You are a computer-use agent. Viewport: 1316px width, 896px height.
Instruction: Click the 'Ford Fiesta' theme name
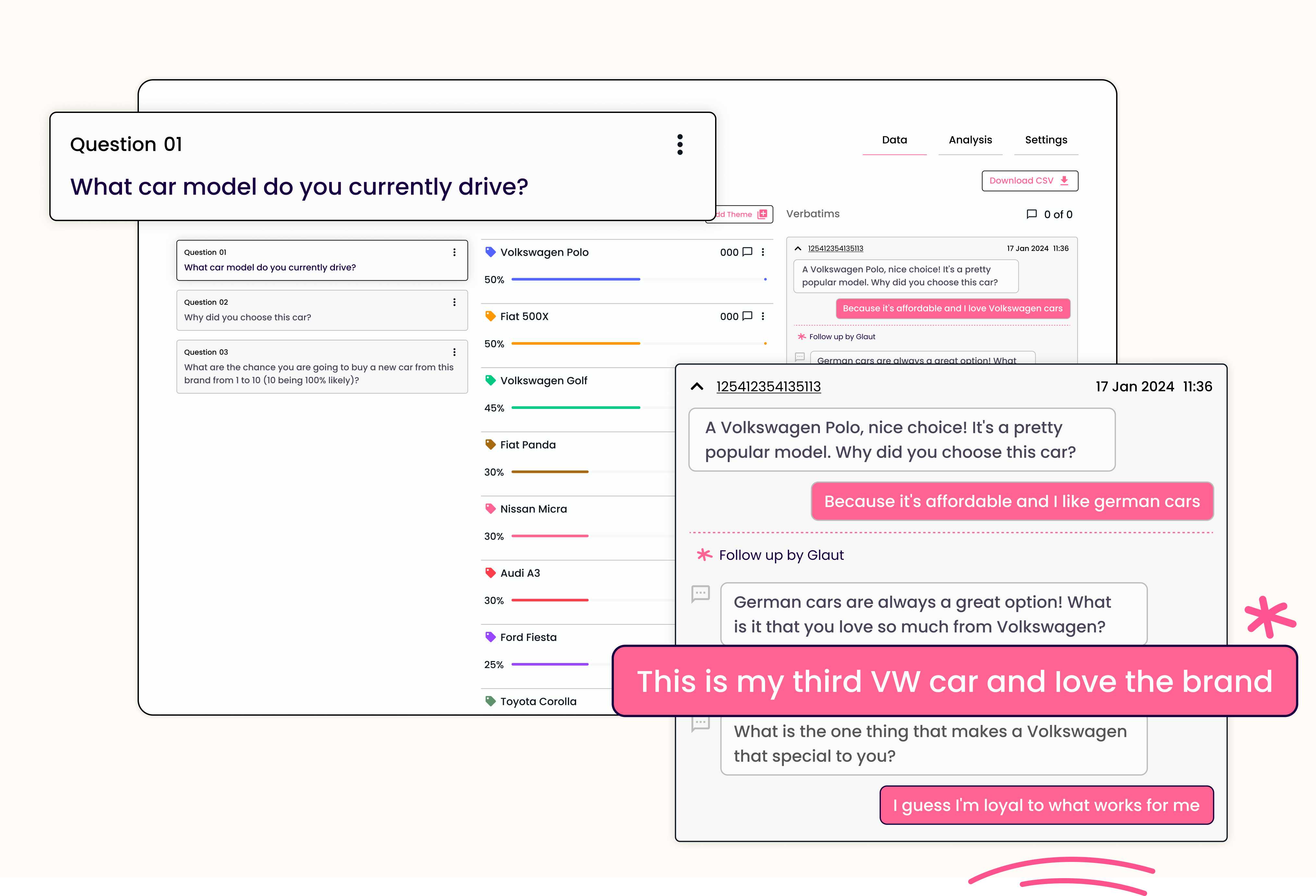tap(528, 637)
